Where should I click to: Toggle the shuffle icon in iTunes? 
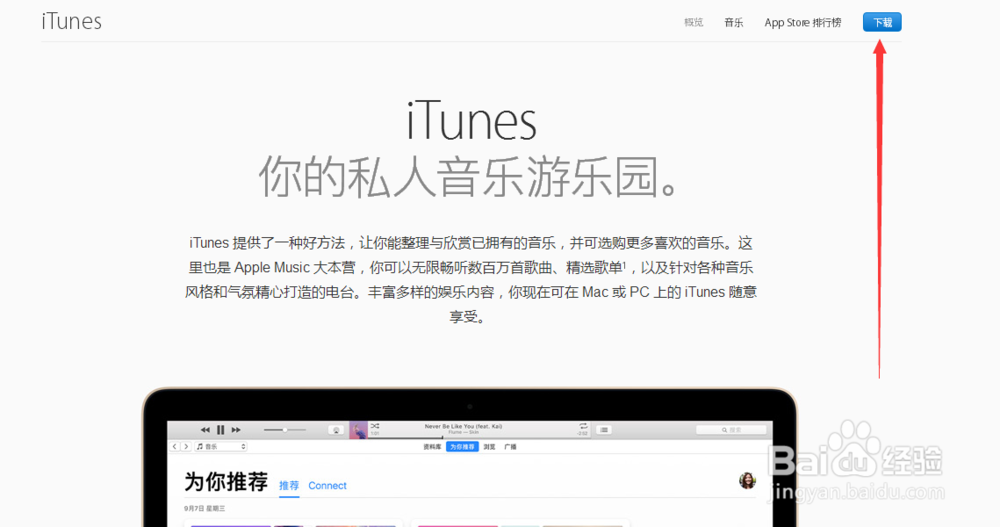click(x=375, y=426)
